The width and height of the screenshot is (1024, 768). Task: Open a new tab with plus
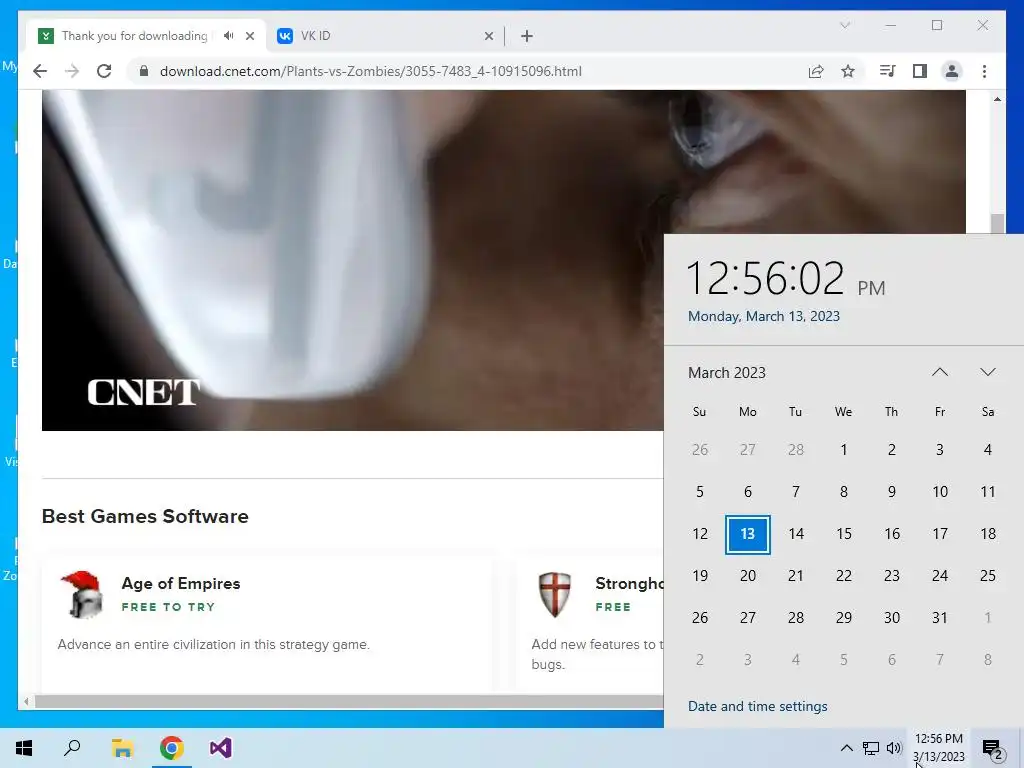point(527,36)
